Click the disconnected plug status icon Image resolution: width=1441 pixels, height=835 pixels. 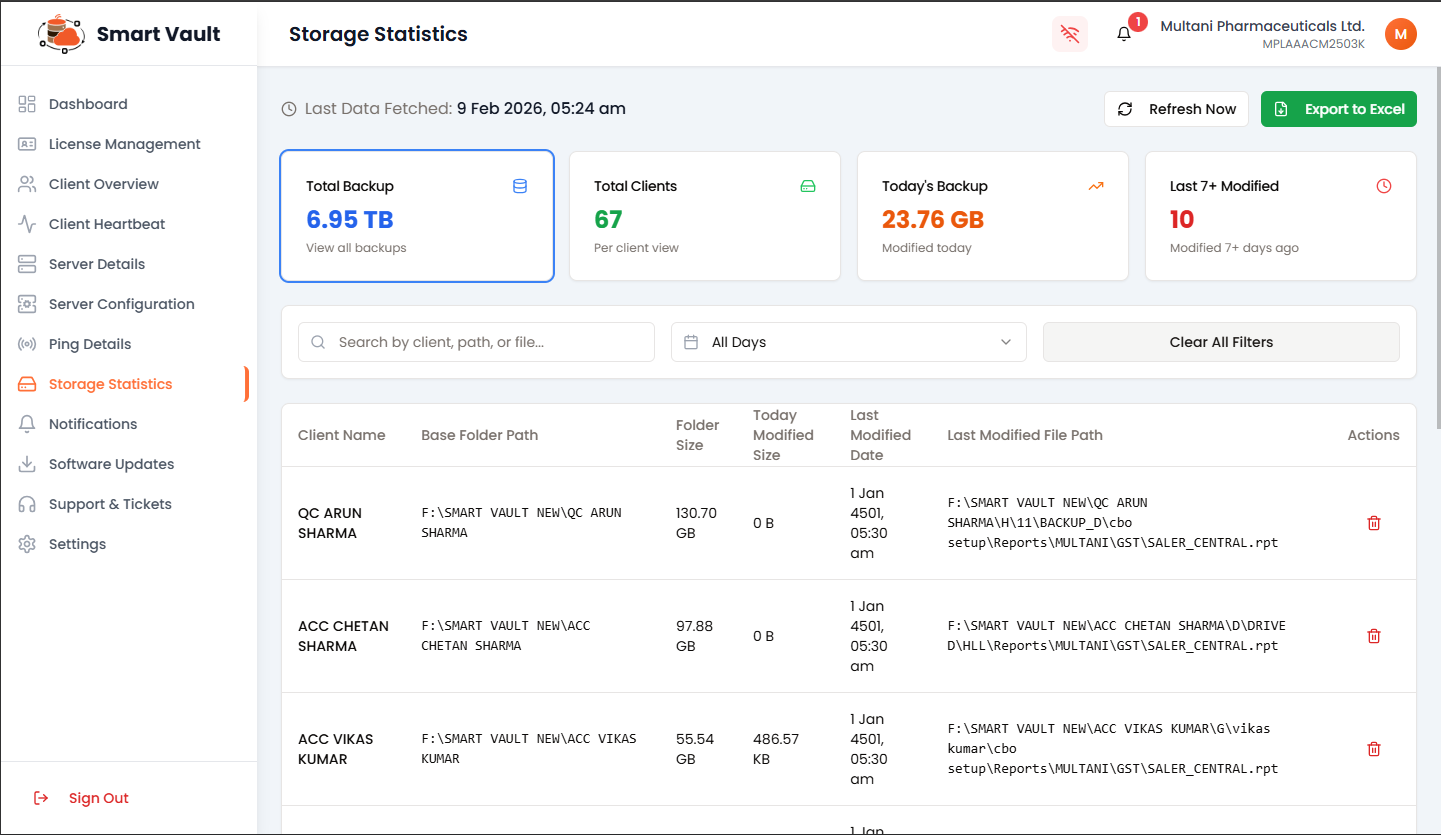[1069, 33]
